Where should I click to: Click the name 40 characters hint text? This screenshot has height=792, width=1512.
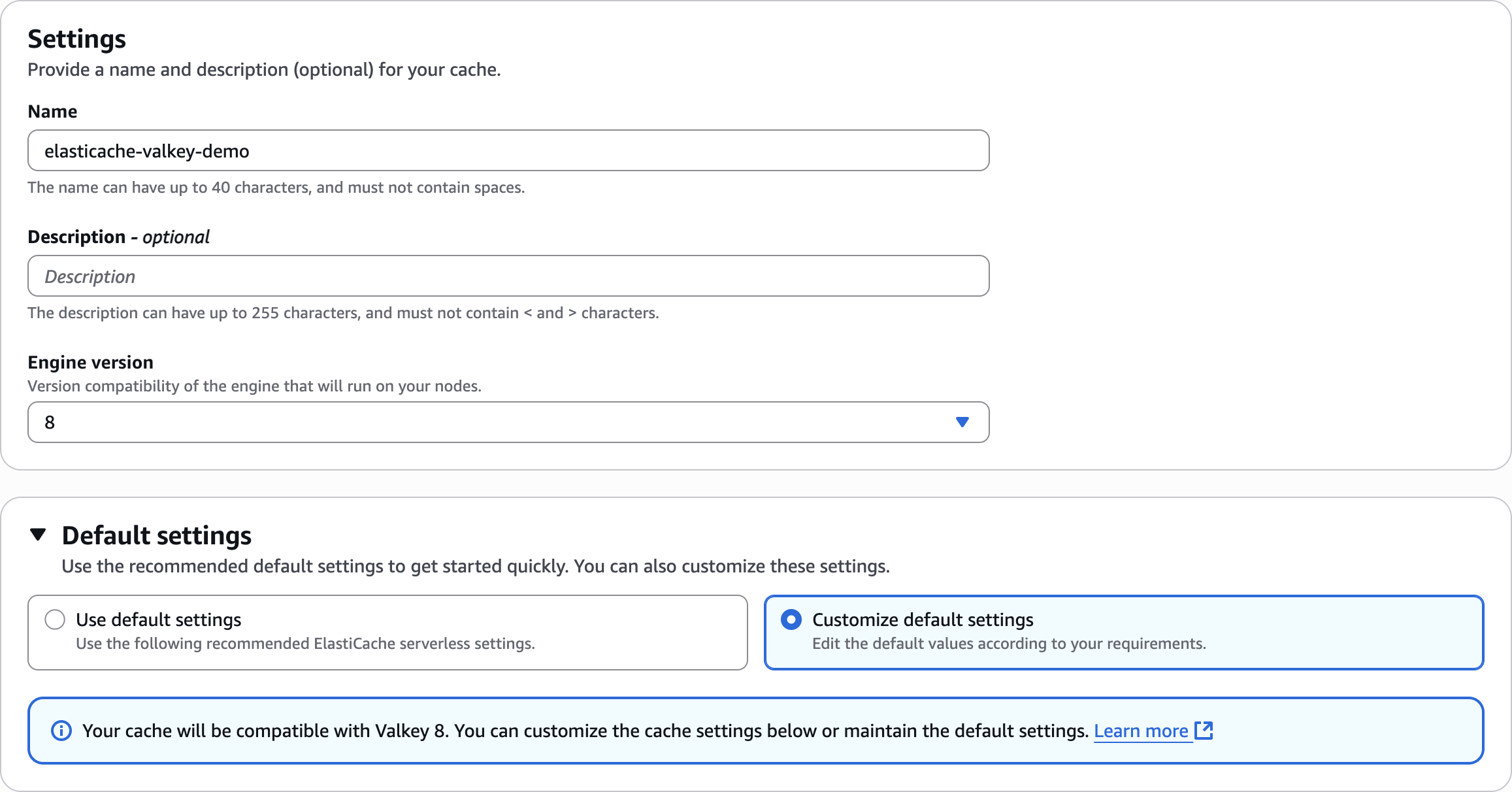276,188
